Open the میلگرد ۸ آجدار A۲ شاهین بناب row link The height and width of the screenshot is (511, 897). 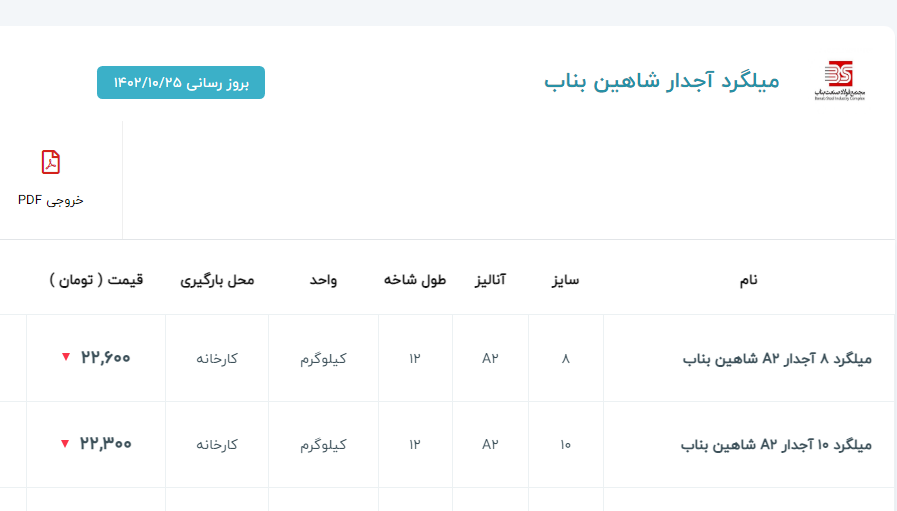pos(776,358)
